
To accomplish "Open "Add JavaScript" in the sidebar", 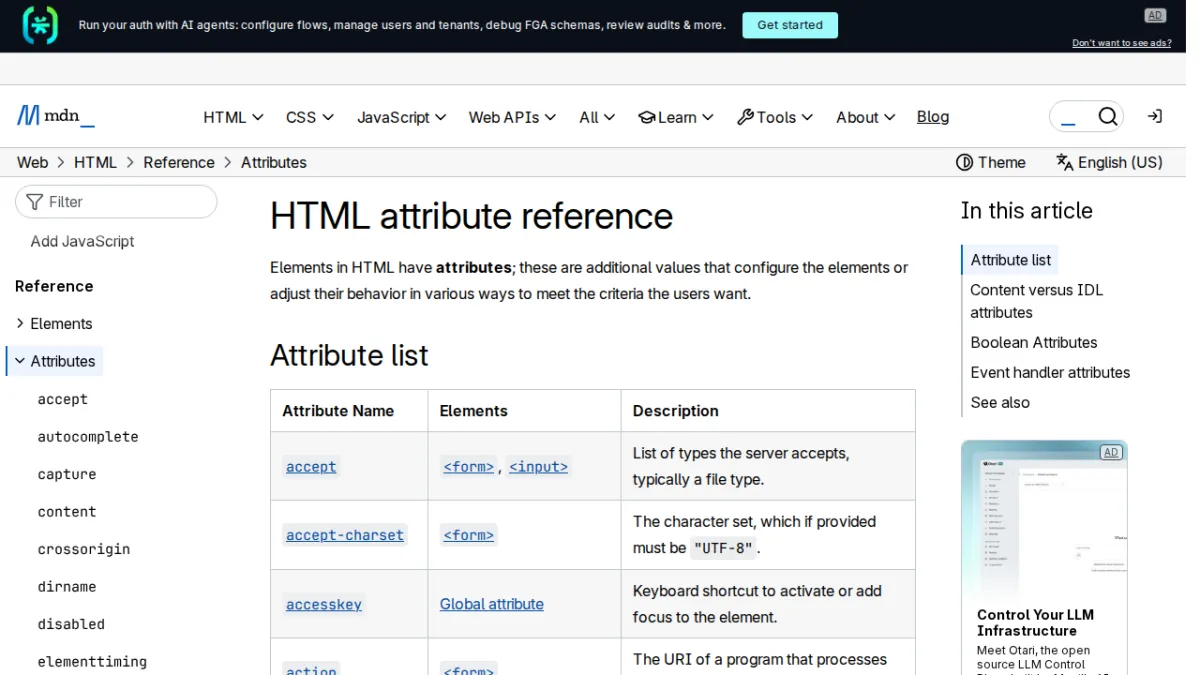I will point(82,241).
